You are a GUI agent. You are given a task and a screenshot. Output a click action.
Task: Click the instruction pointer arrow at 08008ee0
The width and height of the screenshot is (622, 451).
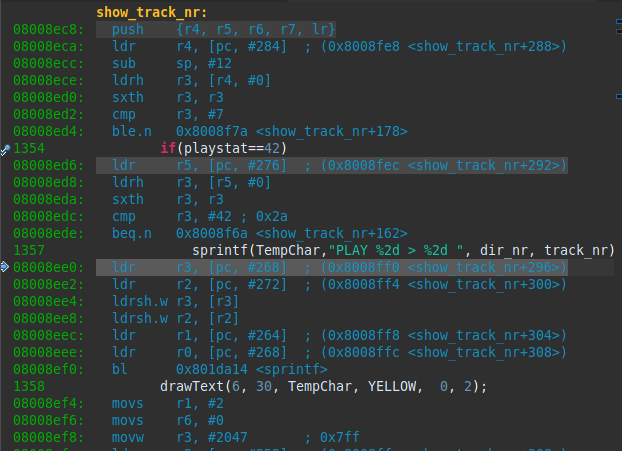(x=5, y=267)
